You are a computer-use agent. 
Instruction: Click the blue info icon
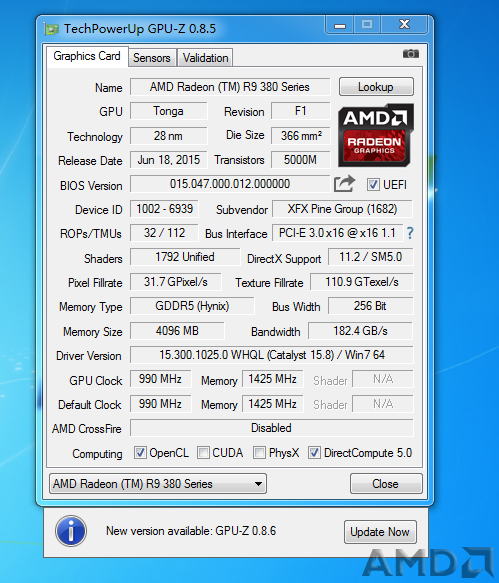(71, 531)
